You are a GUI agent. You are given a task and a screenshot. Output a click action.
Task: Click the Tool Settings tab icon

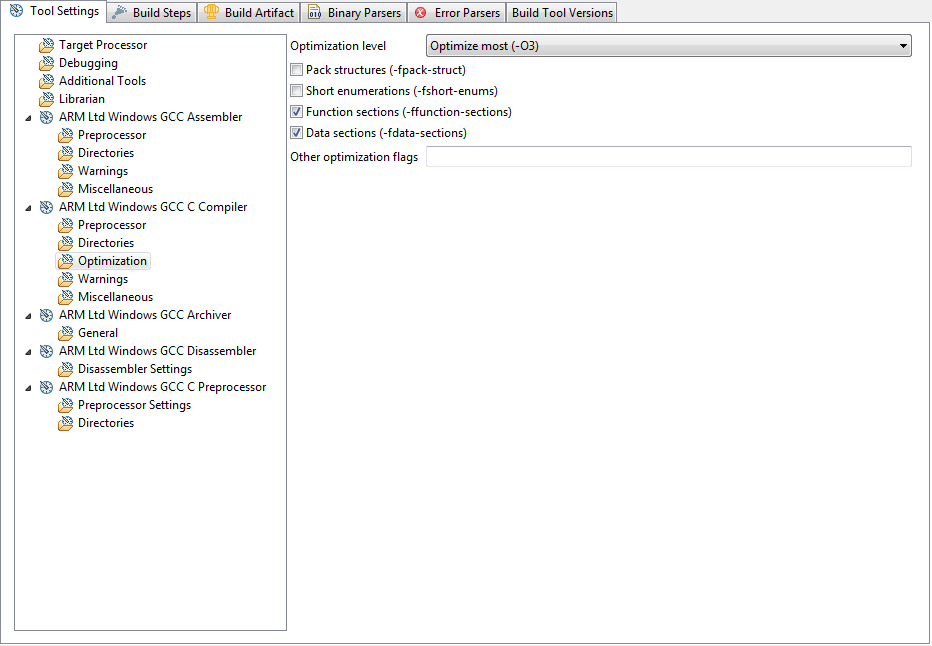17,11
